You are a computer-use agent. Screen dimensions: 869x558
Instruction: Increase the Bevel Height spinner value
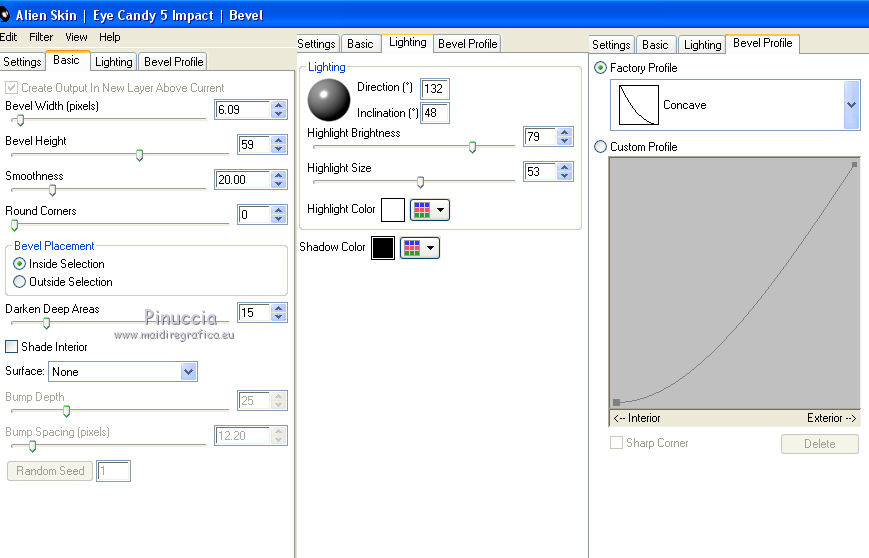tap(279, 140)
